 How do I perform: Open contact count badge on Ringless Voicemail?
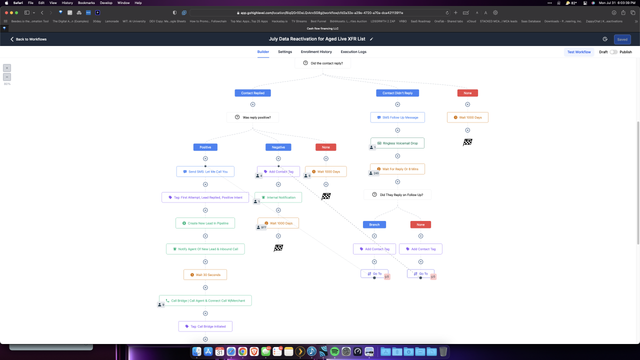373,147
